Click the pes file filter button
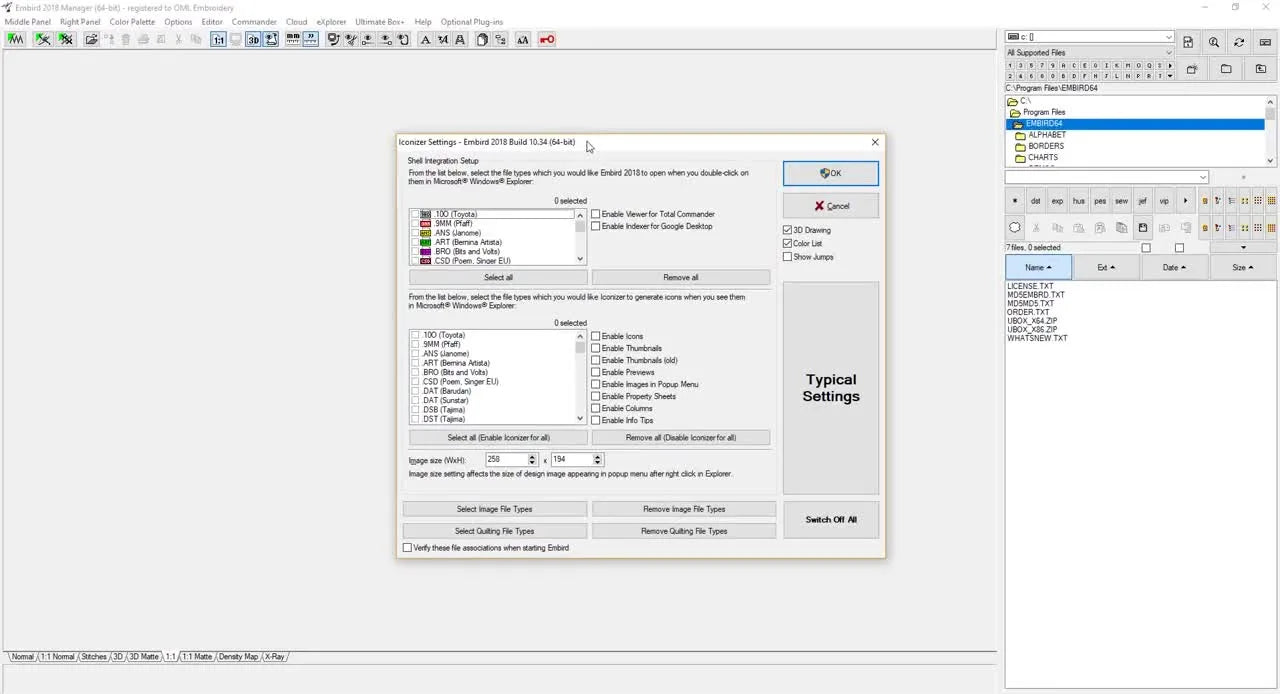This screenshot has height=694, width=1280. [1100, 200]
